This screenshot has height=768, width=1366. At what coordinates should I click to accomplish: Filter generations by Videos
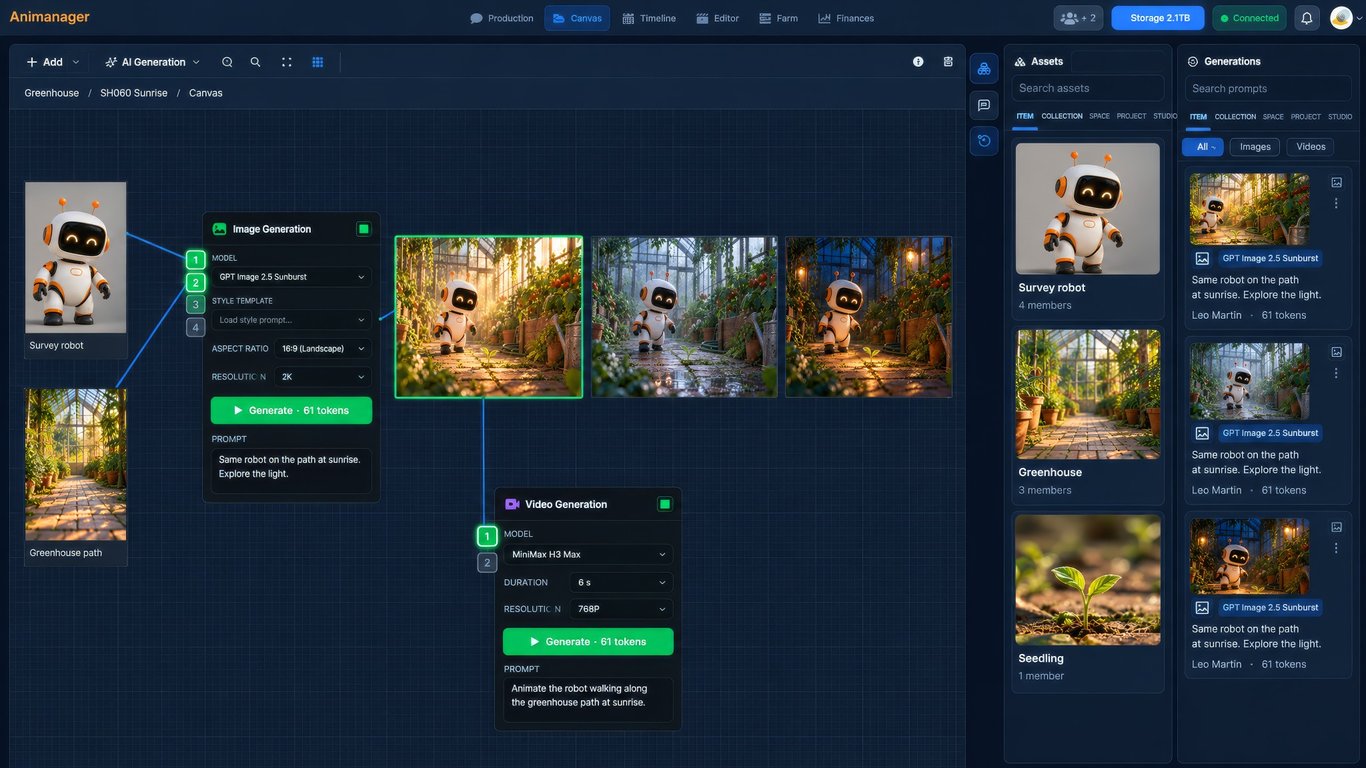tap(1310, 147)
